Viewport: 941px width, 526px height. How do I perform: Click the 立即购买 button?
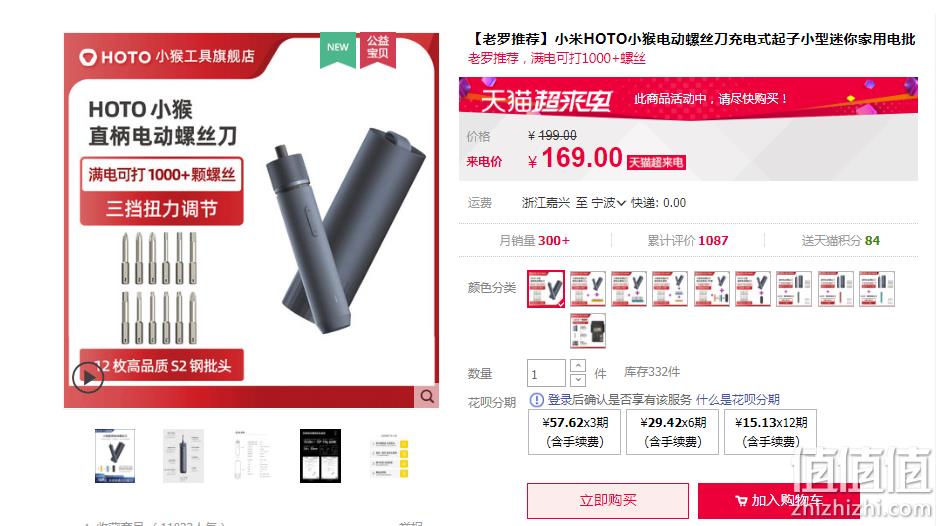(x=608, y=501)
